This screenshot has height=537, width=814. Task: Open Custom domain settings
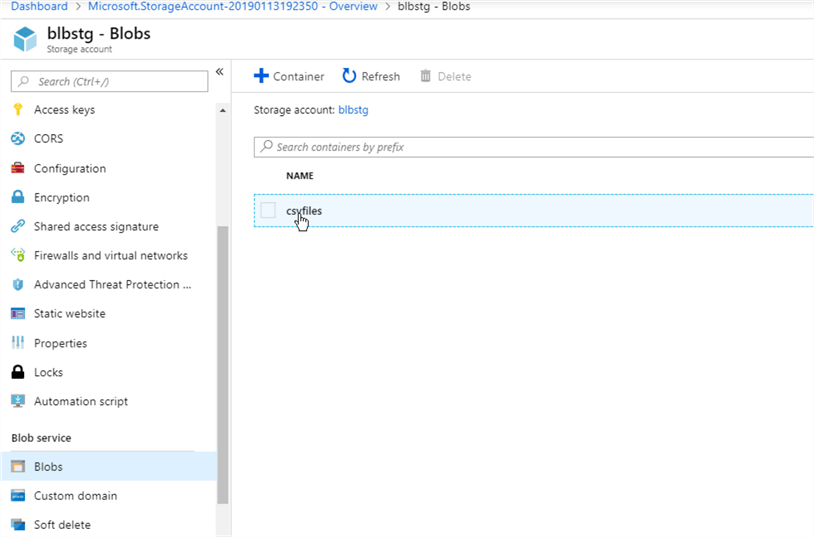pyautogui.click(x=76, y=495)
